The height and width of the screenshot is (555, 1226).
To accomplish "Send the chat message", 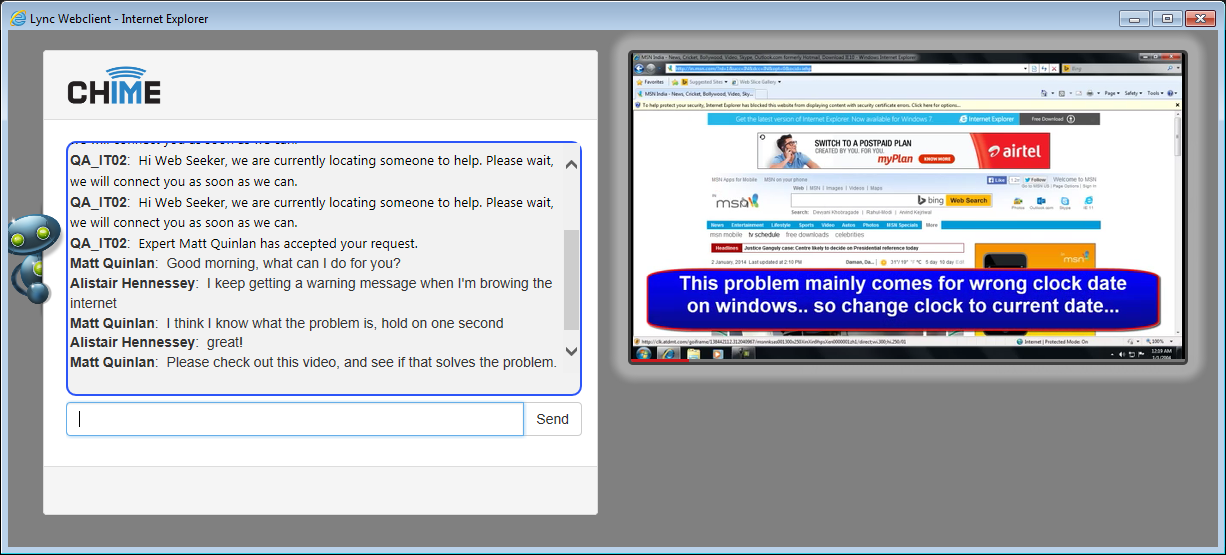I will [x=552, y=419].
